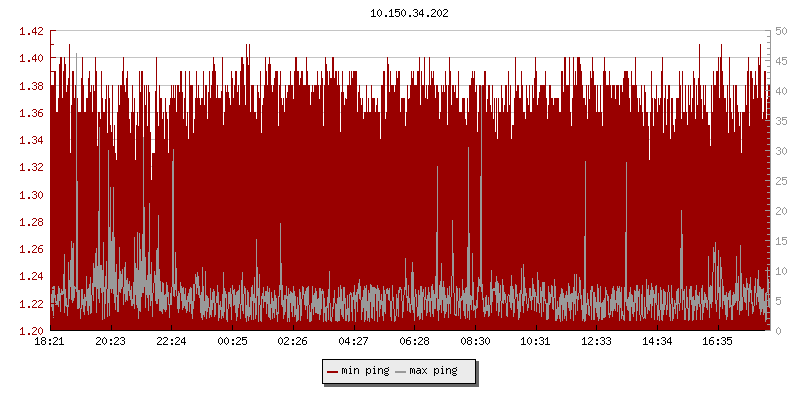The image size is (800, 400).
Task: Click the 12:33 time tick label
Action: tap(596, 341)
